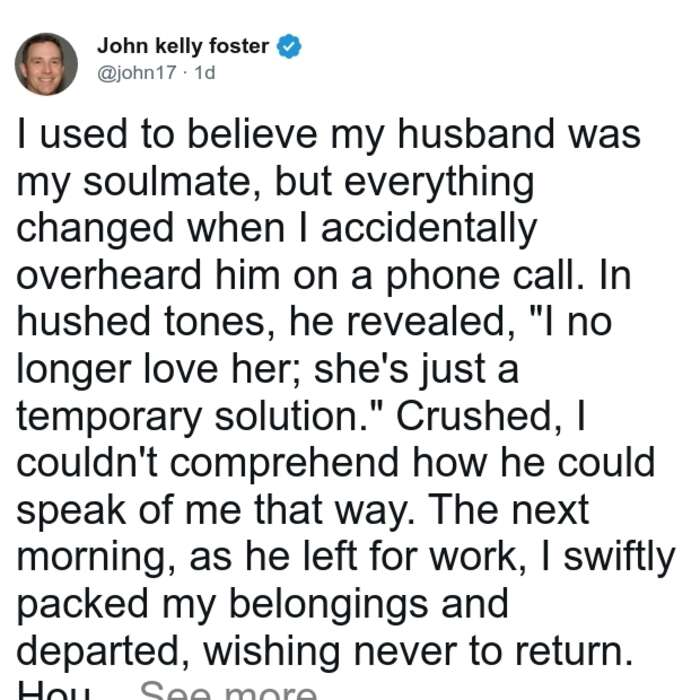Open the John kelly foster display name
Screen dimensions: 700x700
183,46
